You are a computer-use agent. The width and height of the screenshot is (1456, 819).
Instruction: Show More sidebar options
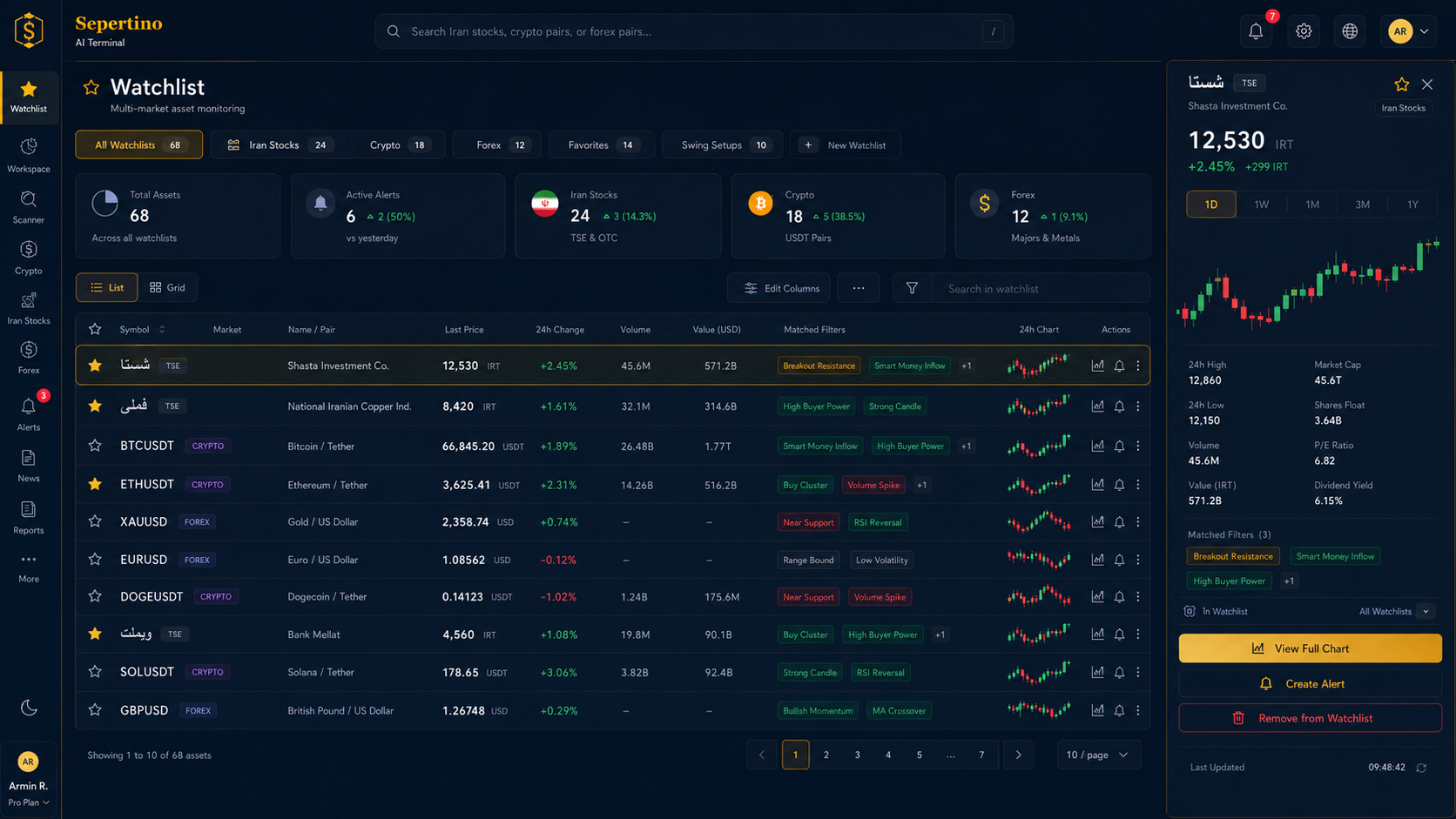pyautogui.click(x=29, y=567)
